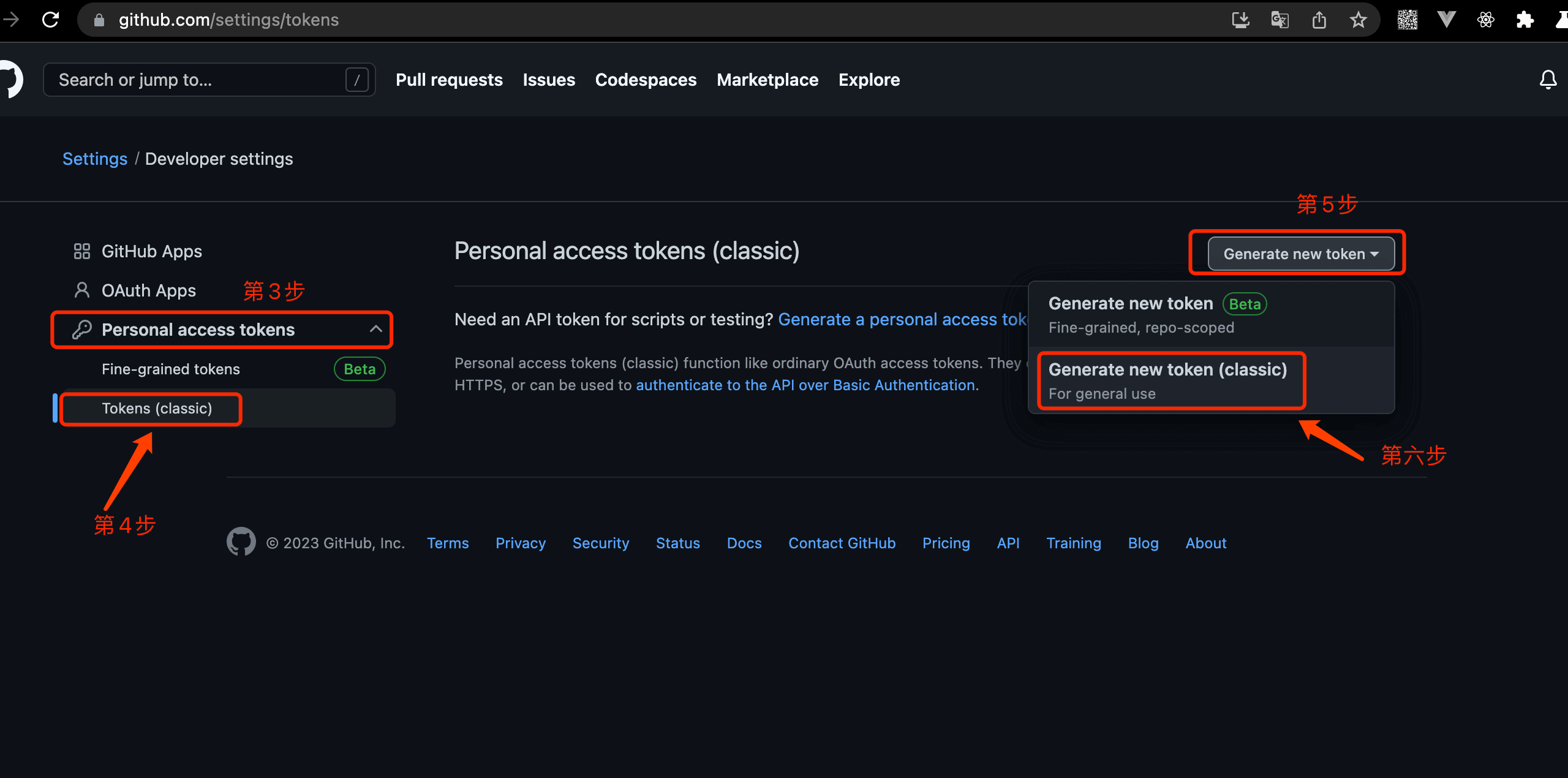The width and height of the screenshot is (1568, 778).
Task: Click the forward navigation arrow
Action: 10,20
